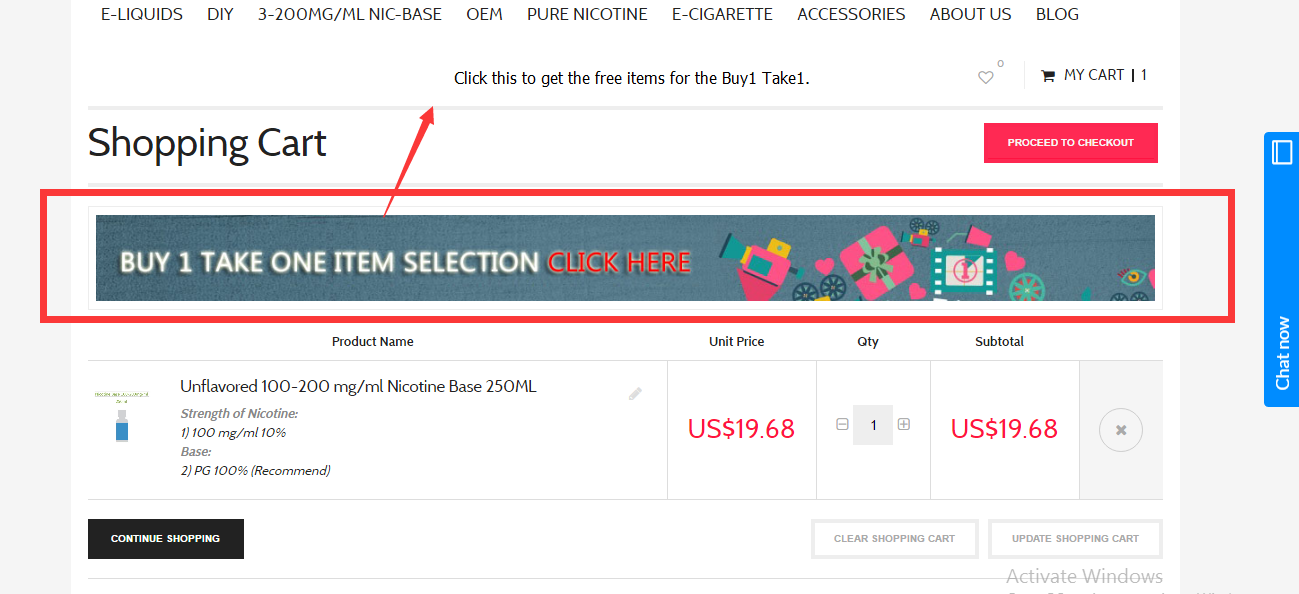Increase quantity with the plus icon
The width and height of the screenshot is (1299, 594).
pos(904,425)
